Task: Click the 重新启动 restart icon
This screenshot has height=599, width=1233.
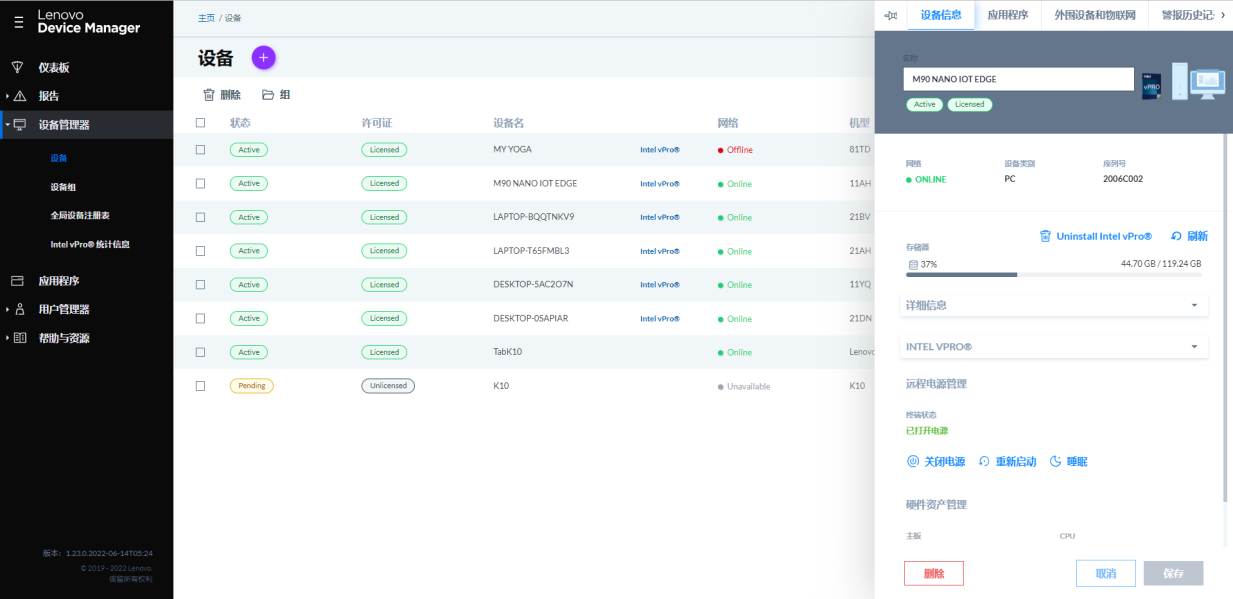Action: pyautogui.click(x=984, y=461)
